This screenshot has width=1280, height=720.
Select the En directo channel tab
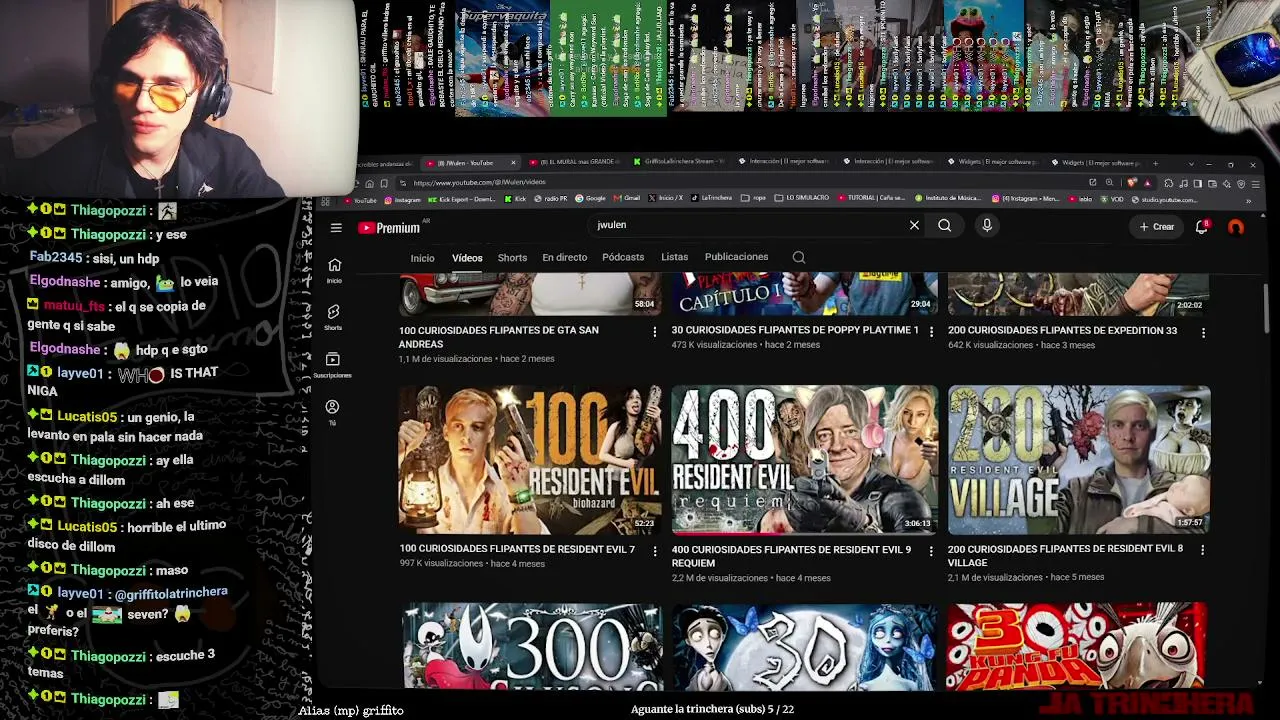click(564, 257)
